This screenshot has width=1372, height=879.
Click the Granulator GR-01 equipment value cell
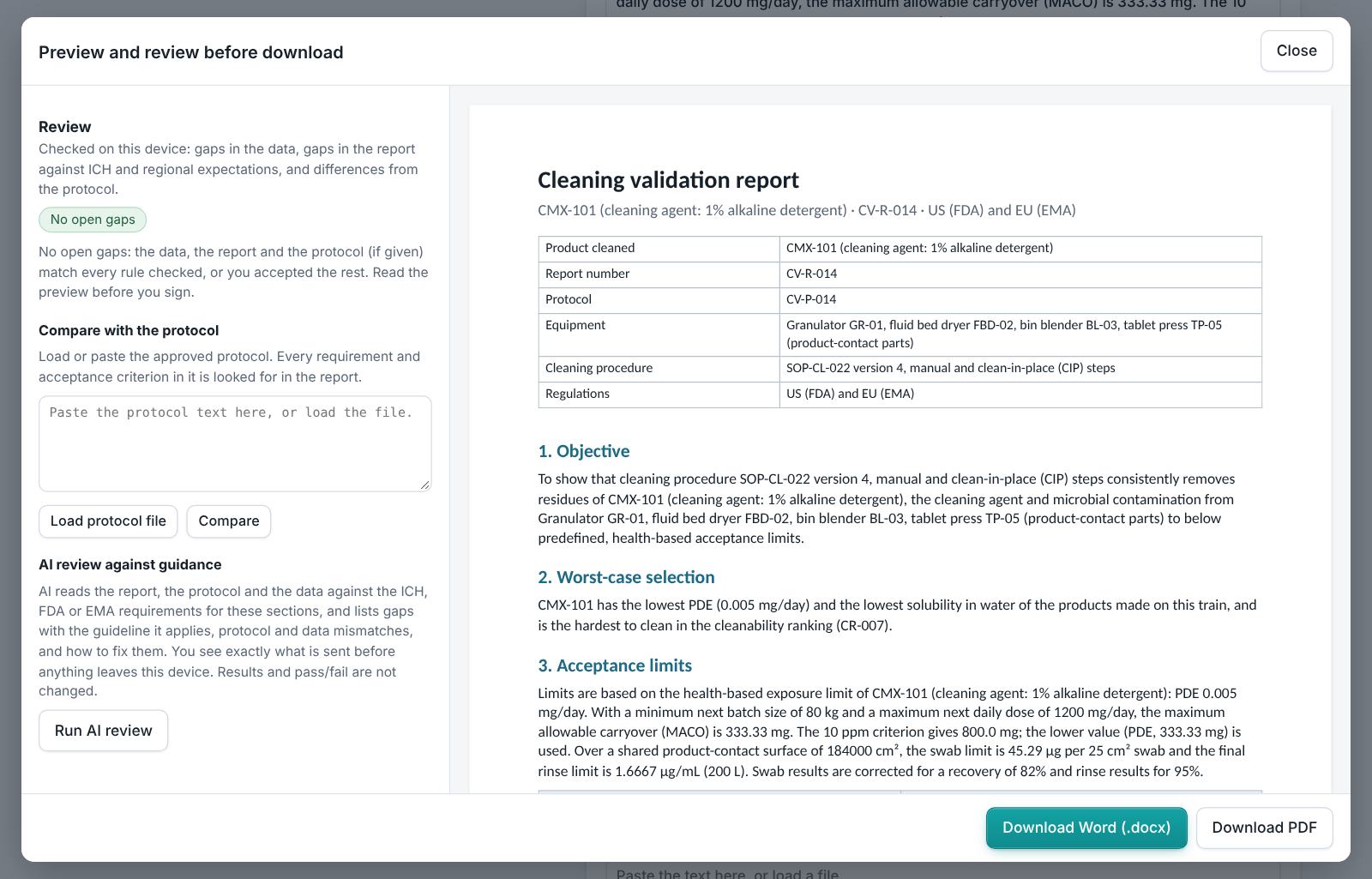tap(1020, 334)
